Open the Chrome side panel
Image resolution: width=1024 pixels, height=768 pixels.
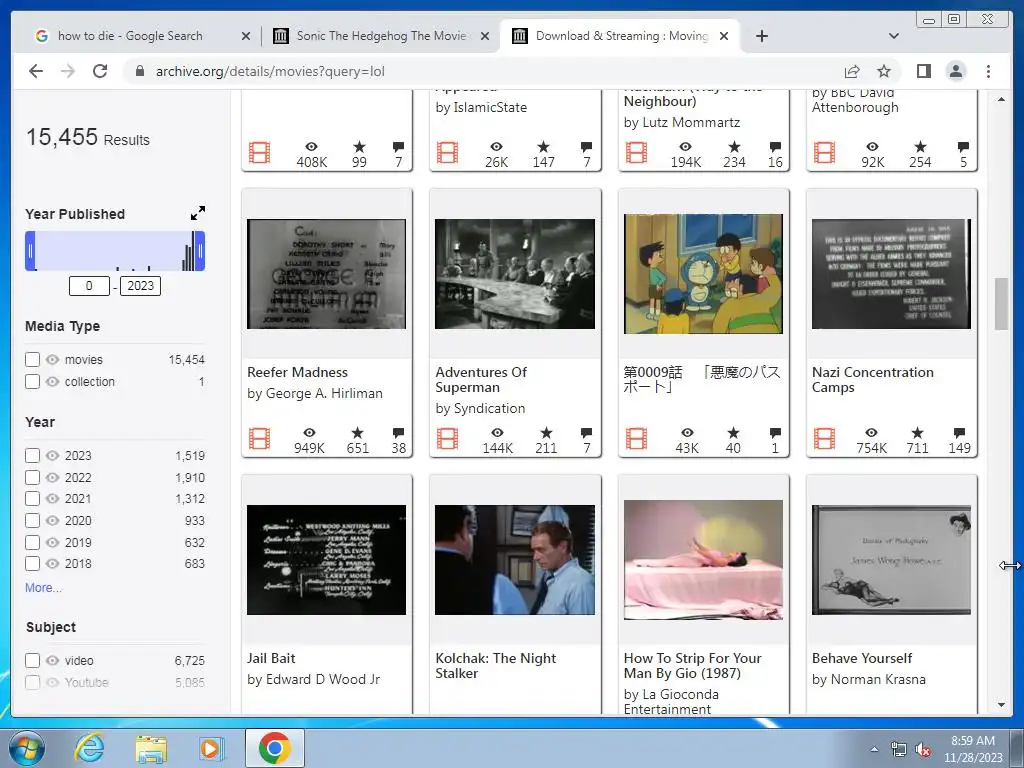(x=923, y=71)
